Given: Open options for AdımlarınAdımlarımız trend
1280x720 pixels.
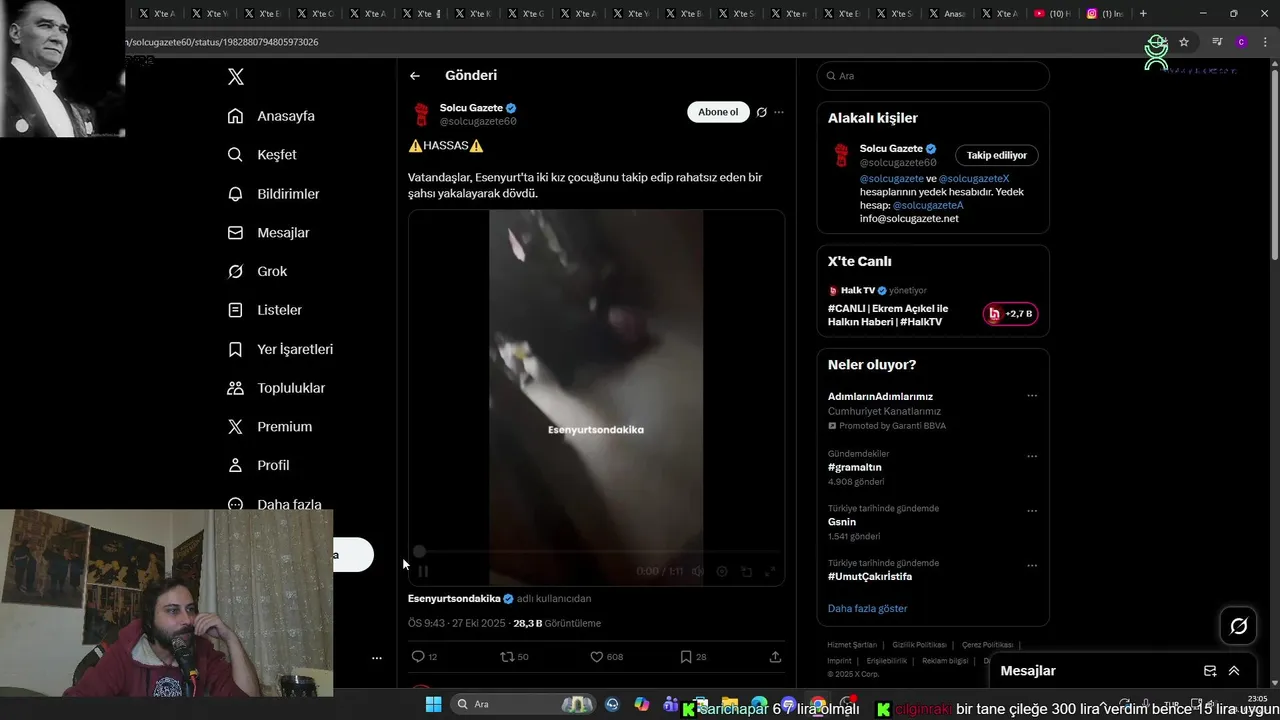Looking at the screenshot, I should point(1032,396).
